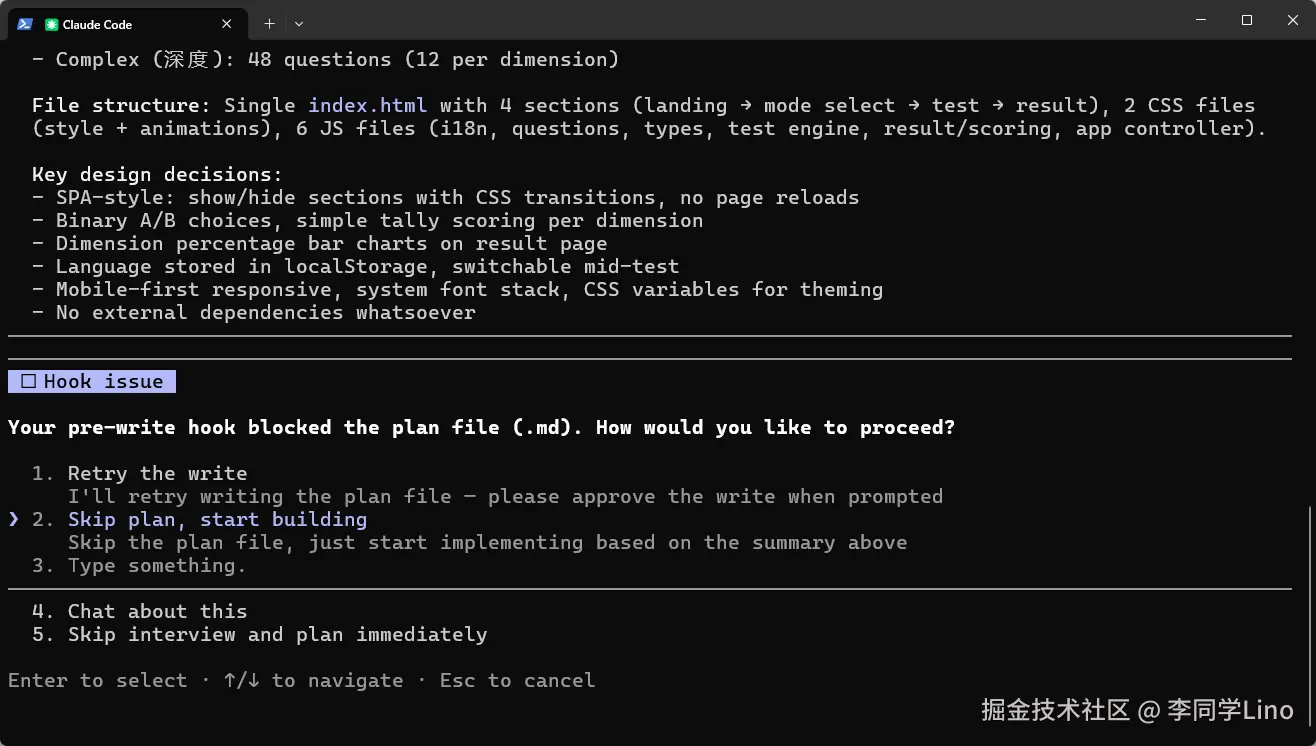Open the index.html file link
Screen dimensions: 1316x746
(x=367, y=105)
